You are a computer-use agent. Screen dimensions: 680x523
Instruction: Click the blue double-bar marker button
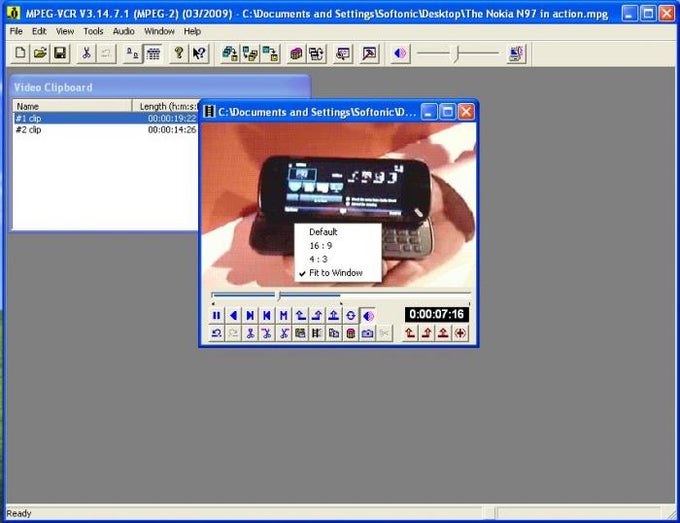click(x=284, y=316)
